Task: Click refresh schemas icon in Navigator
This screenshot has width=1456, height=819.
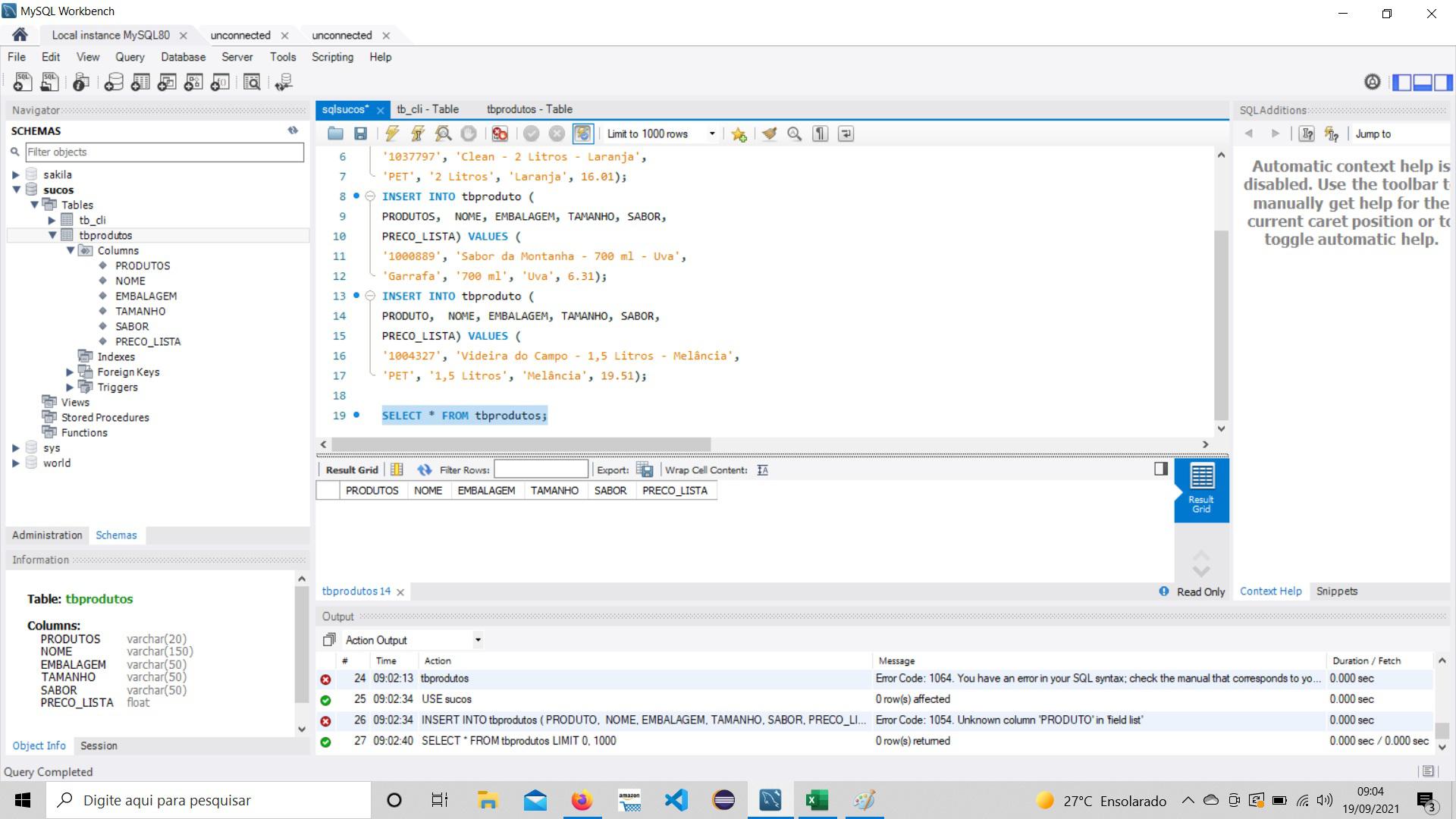Action: [293, 130]
